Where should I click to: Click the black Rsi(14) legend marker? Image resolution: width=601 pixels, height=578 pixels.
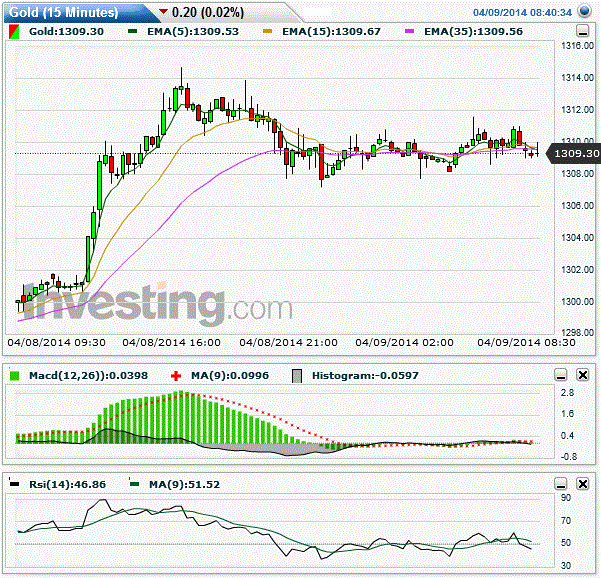14,483
